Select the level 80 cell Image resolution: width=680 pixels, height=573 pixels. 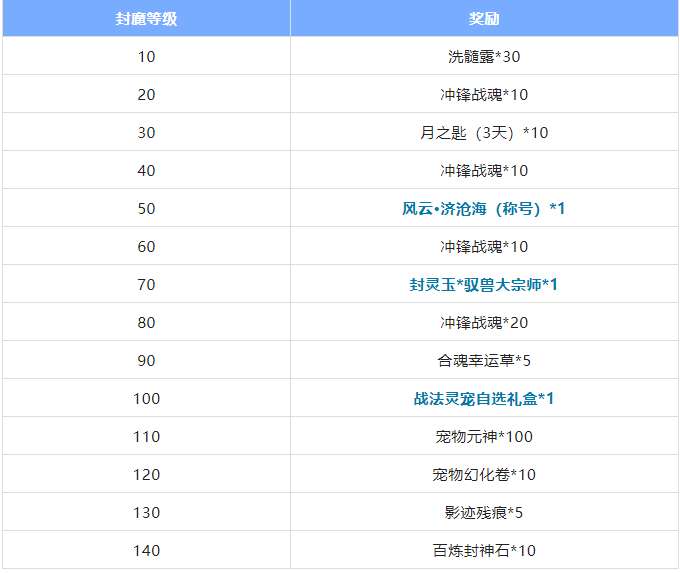click(146, 323)
